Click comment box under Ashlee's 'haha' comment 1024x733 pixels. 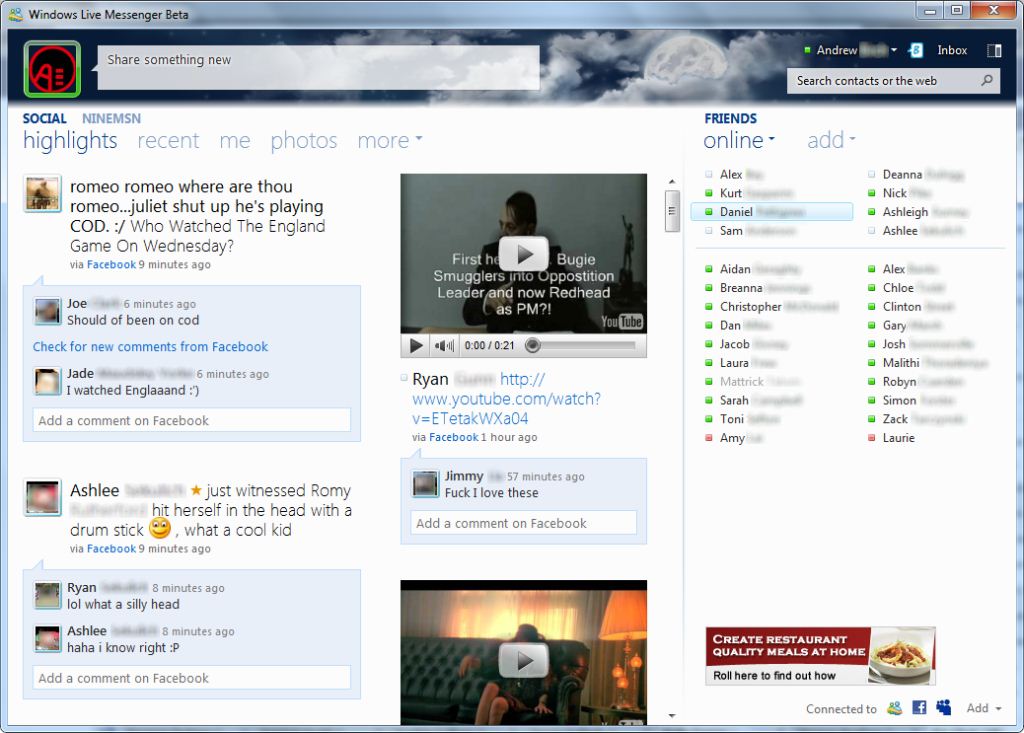click(191, 677)
